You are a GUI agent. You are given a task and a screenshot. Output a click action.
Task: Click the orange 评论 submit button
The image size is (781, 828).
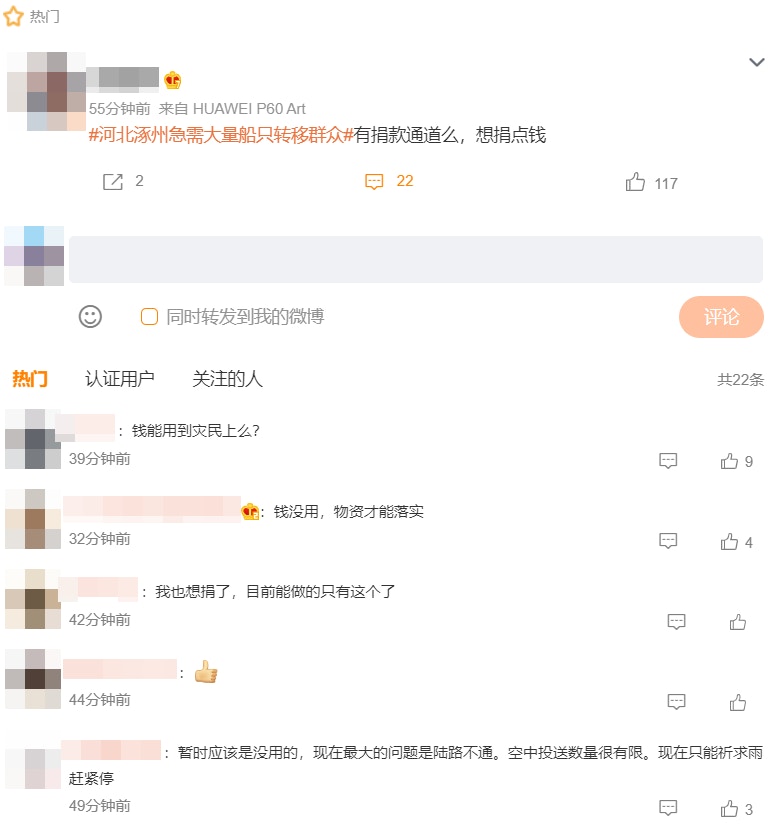coord(721,317)
